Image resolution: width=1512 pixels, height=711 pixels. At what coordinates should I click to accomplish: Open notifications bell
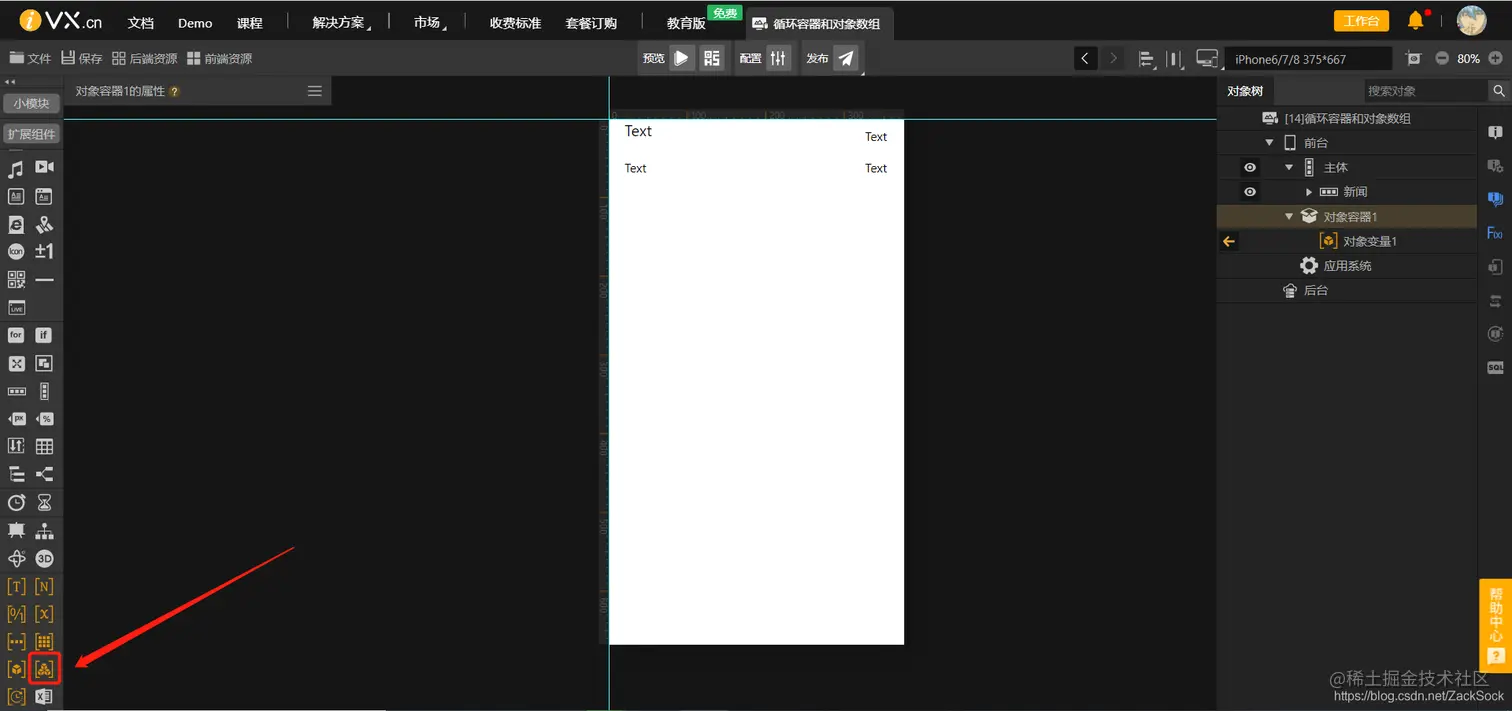click(x=1415, y=20)
